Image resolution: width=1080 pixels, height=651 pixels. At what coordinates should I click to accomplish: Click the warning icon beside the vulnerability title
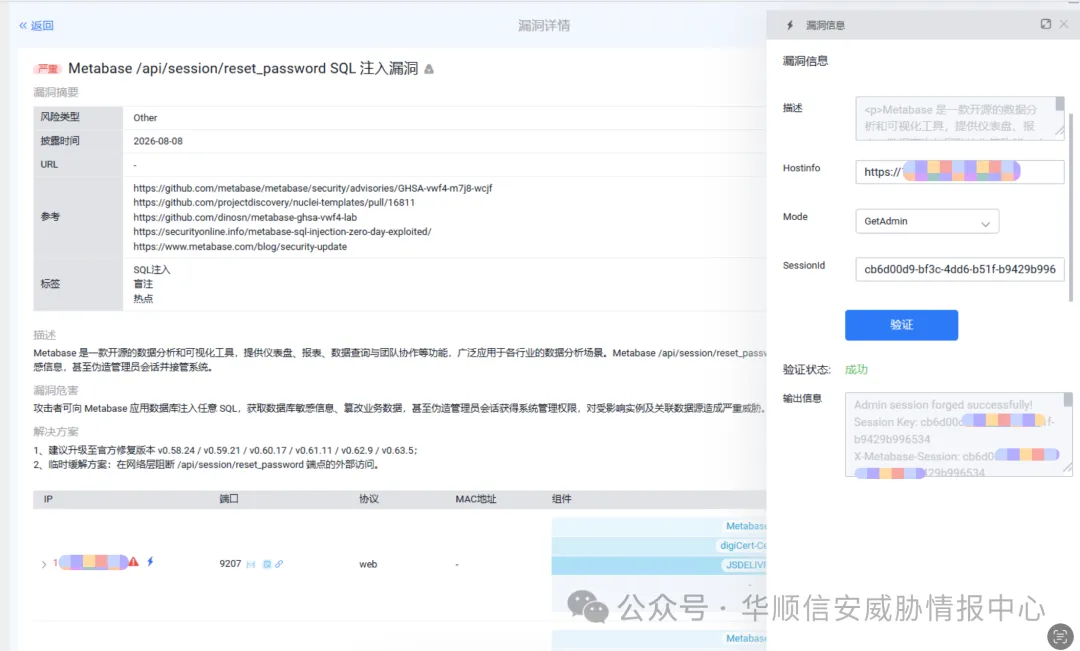[428, 69]
